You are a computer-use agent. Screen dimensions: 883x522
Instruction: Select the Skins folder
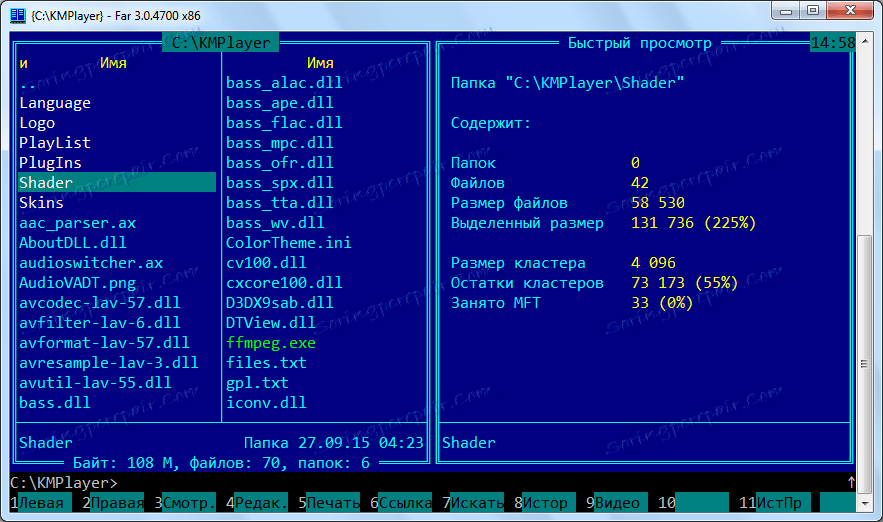41,203
